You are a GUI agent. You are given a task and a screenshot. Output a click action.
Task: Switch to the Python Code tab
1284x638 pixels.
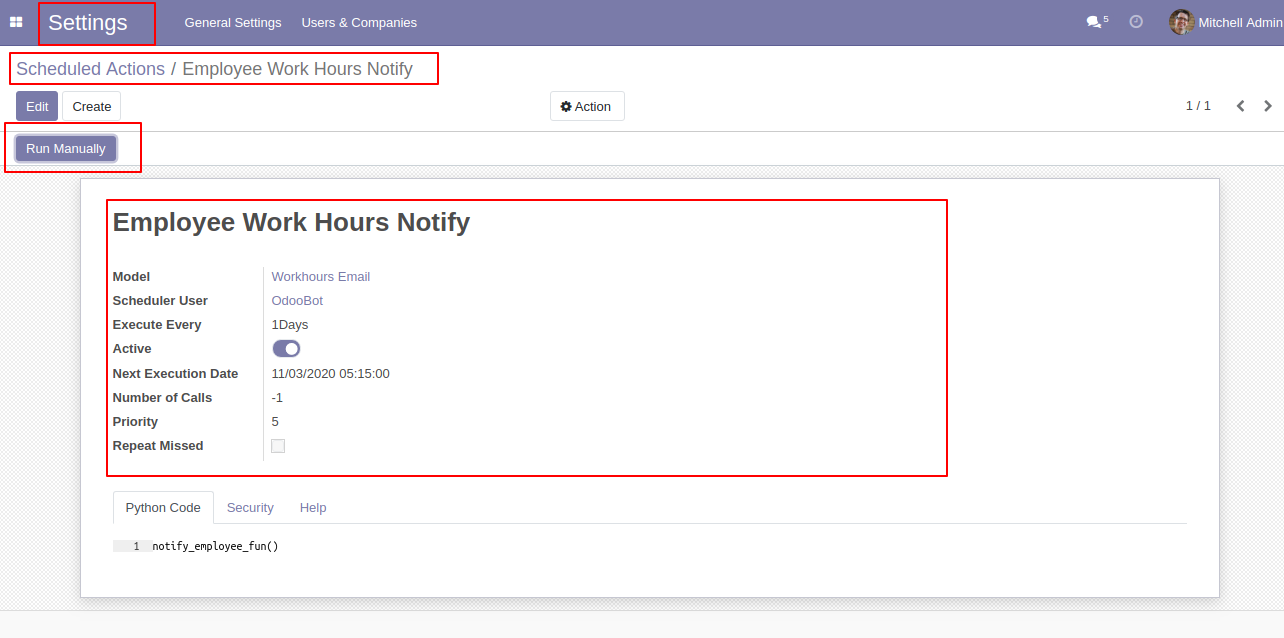pyautogui.click(x=163, y=507)
